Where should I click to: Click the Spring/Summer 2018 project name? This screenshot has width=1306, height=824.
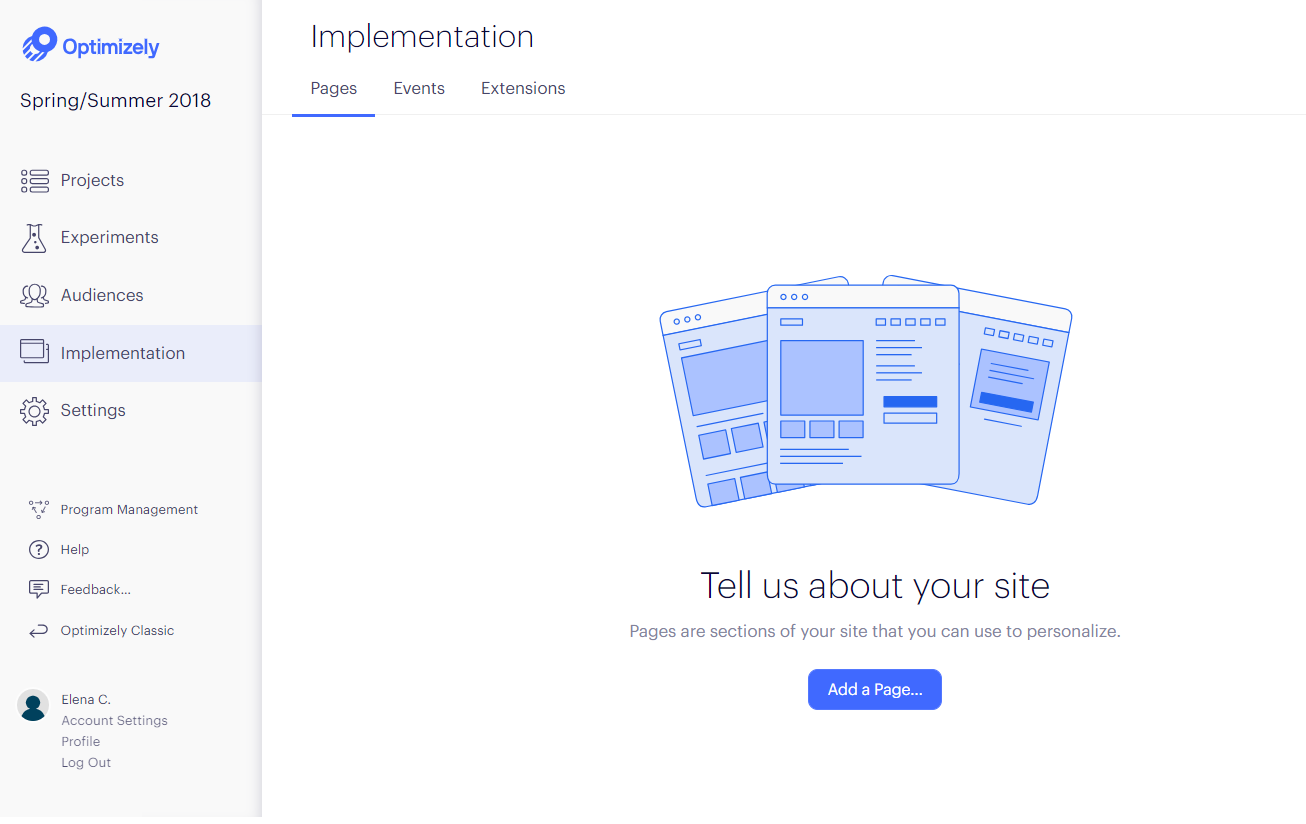click(x=116, y=101)
